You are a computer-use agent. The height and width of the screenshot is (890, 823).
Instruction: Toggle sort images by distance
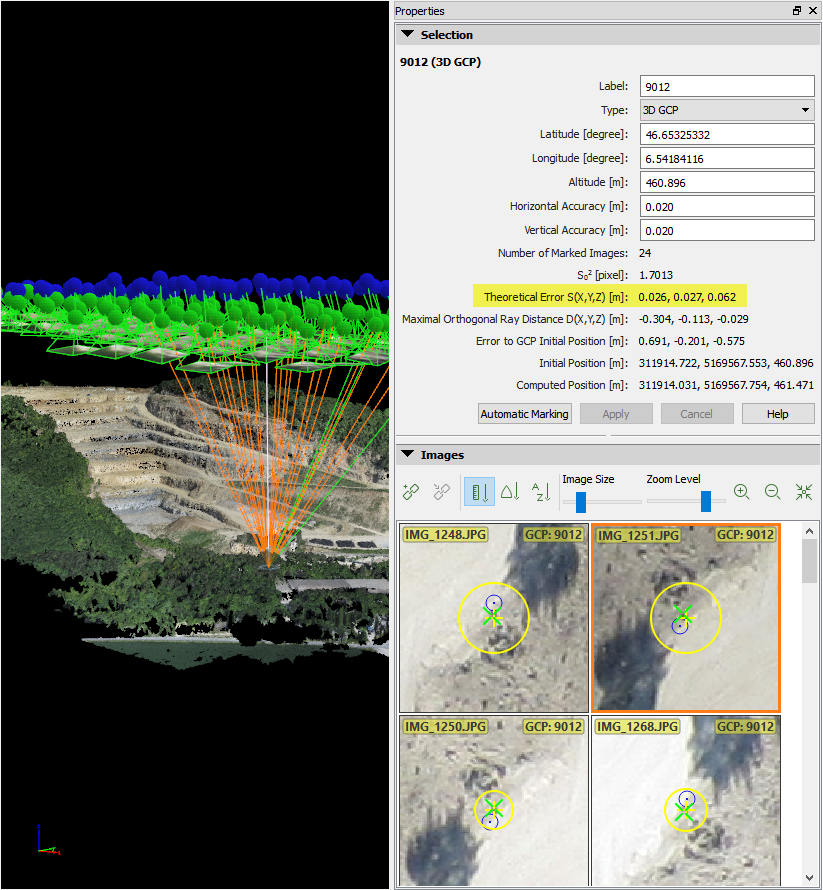click(479, 492)
